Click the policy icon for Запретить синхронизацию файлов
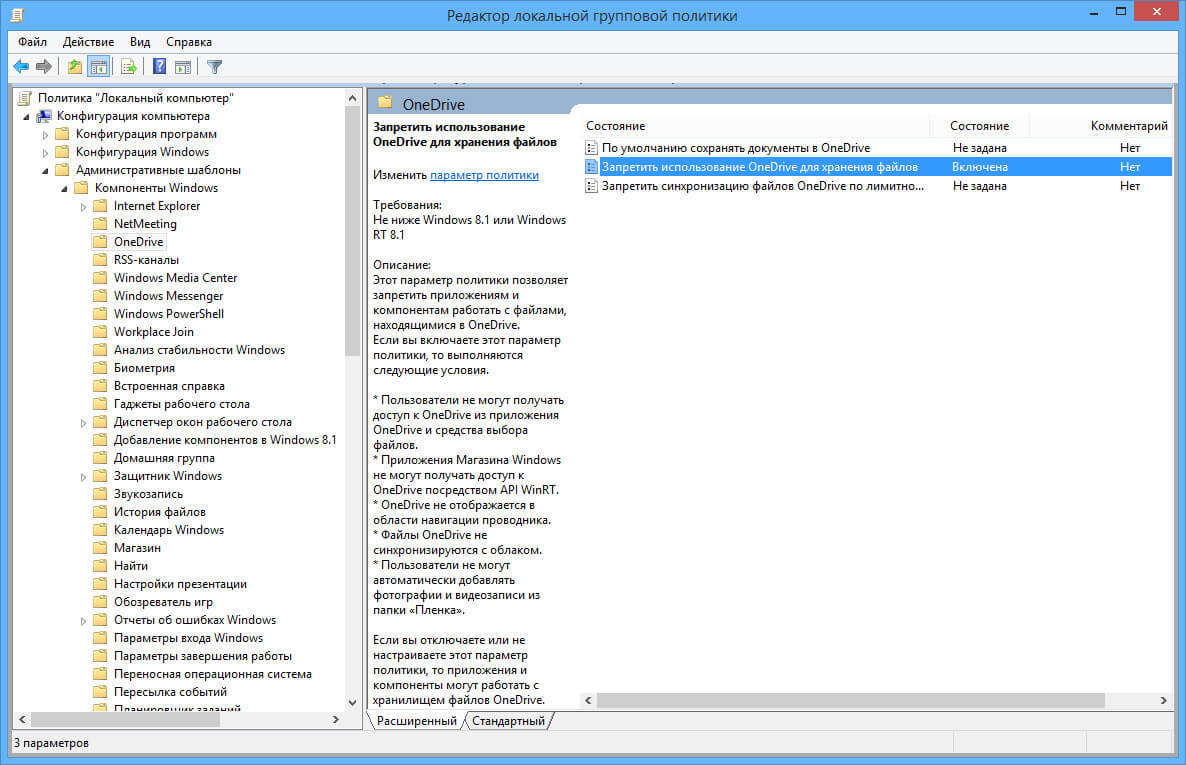Screen dimensions: 1186x765 [x=591, y=185]
